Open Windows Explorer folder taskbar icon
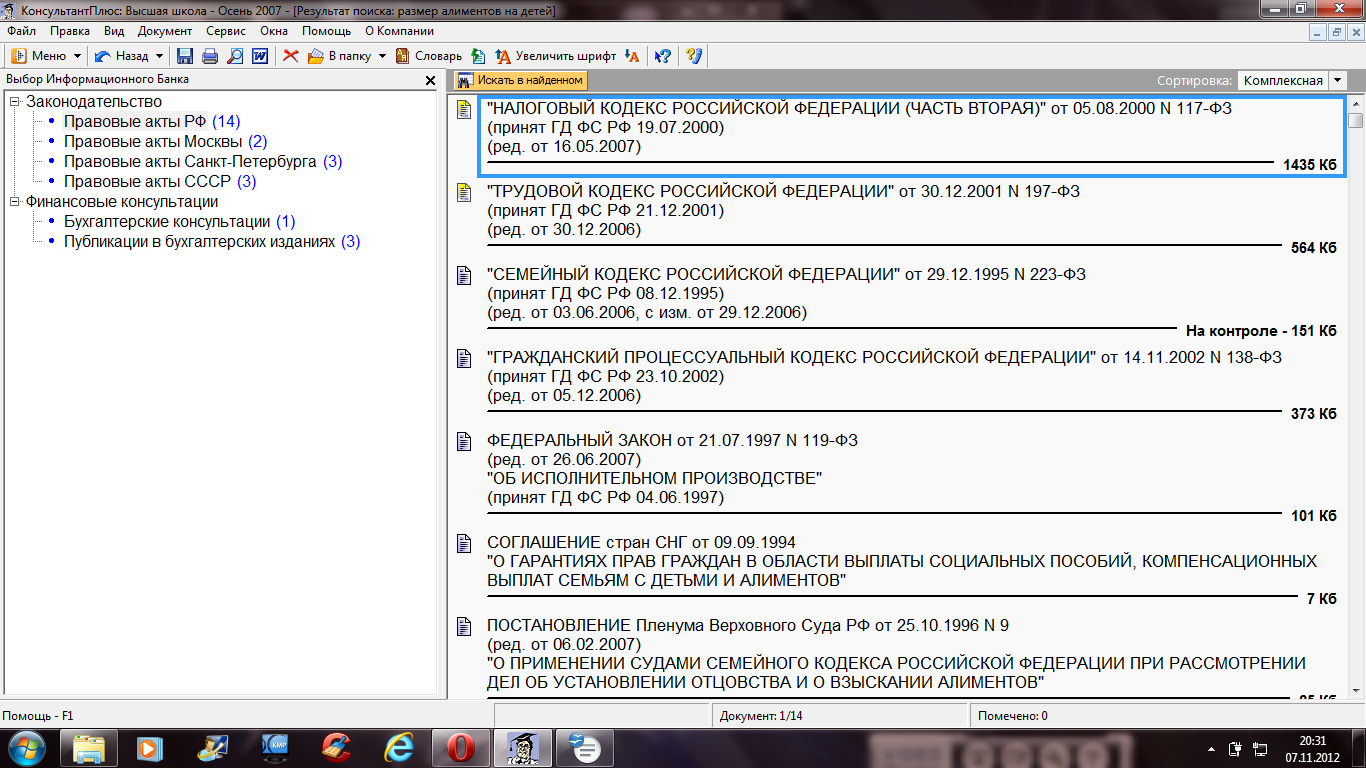This screenshot has width=1366, height=768. coord(89,748)
